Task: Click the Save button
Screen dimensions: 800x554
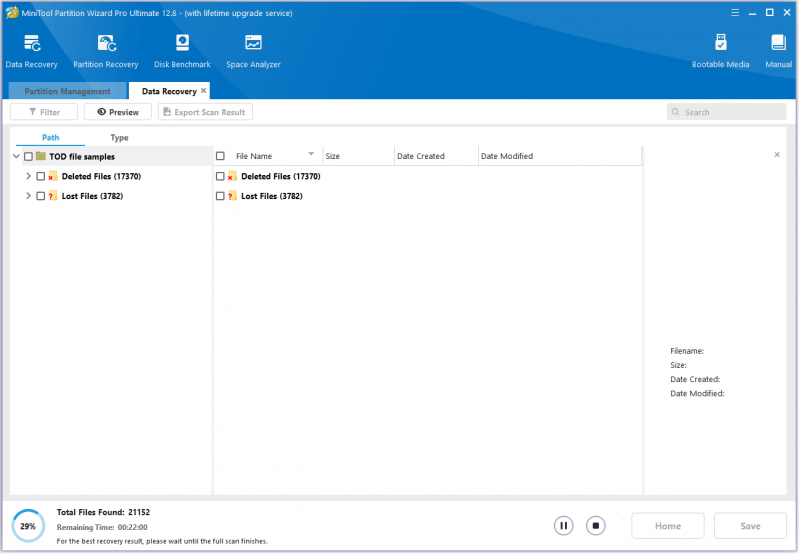Action: coord(750,526)
